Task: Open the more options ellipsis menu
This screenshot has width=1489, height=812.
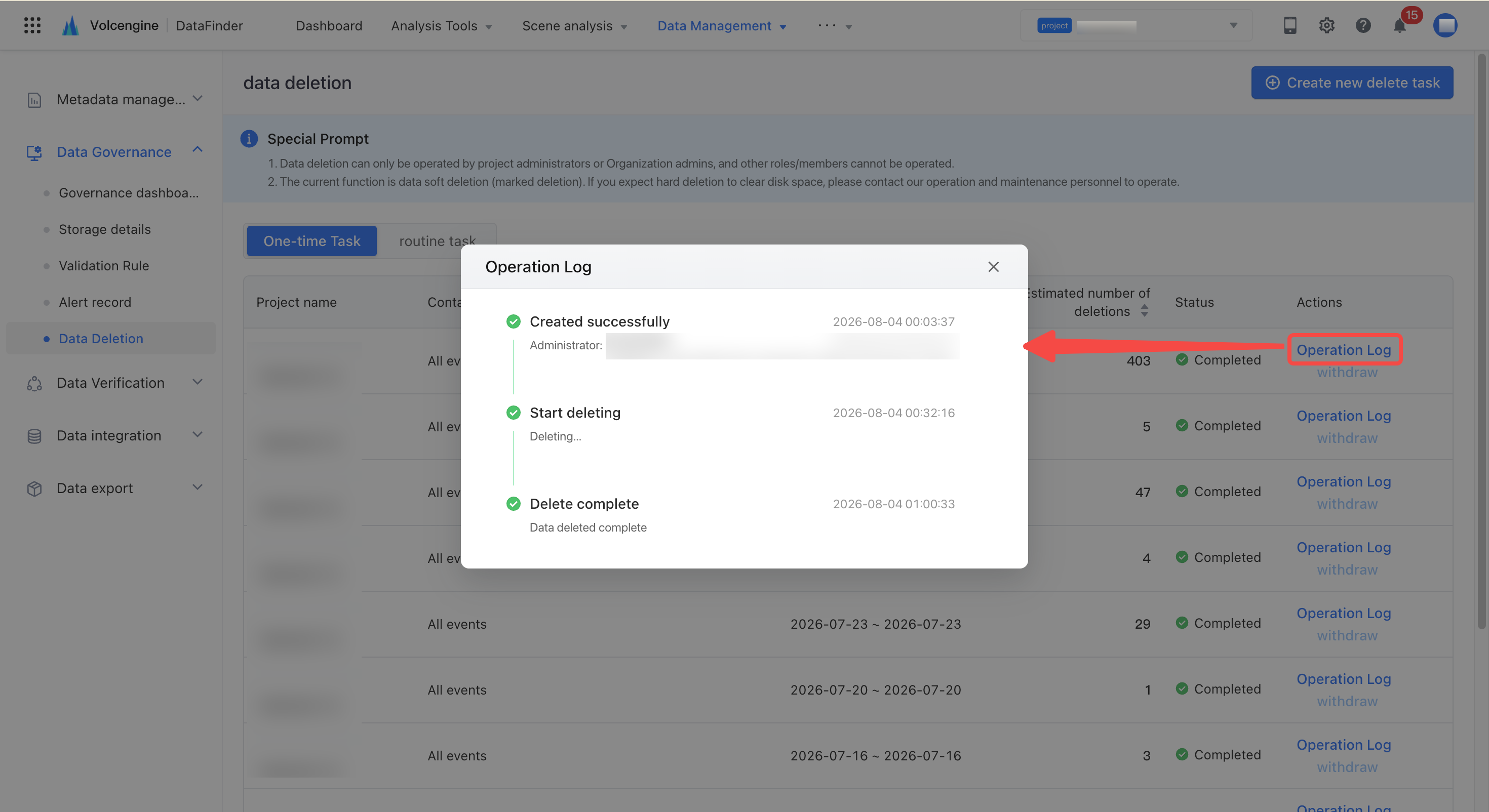Action: point(835,26)
